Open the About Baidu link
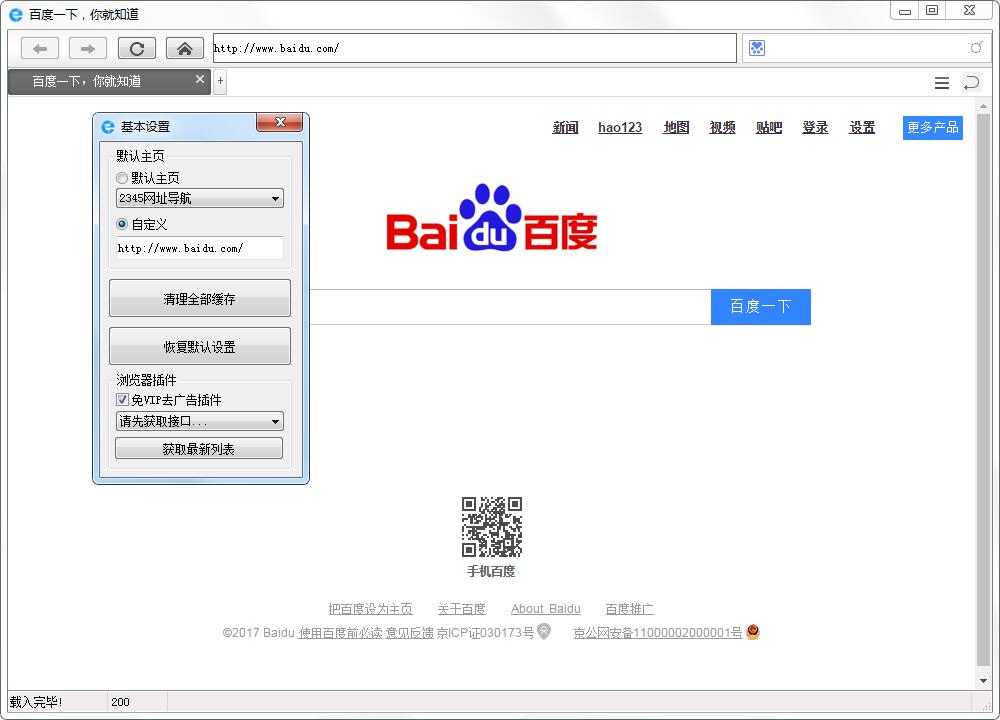 click(546, 608)
